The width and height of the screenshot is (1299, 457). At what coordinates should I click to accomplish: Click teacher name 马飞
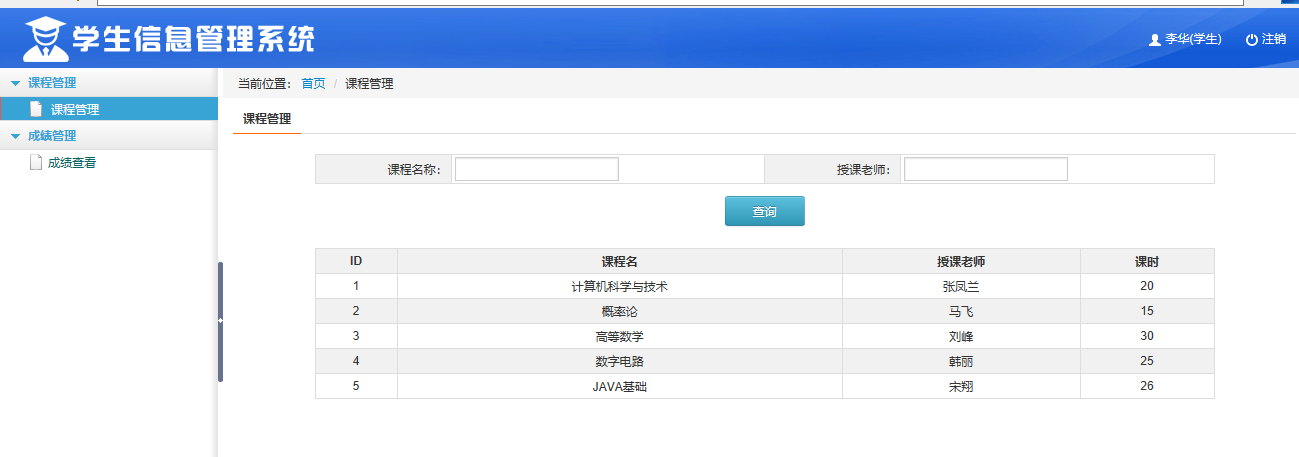tap(961, 311)
